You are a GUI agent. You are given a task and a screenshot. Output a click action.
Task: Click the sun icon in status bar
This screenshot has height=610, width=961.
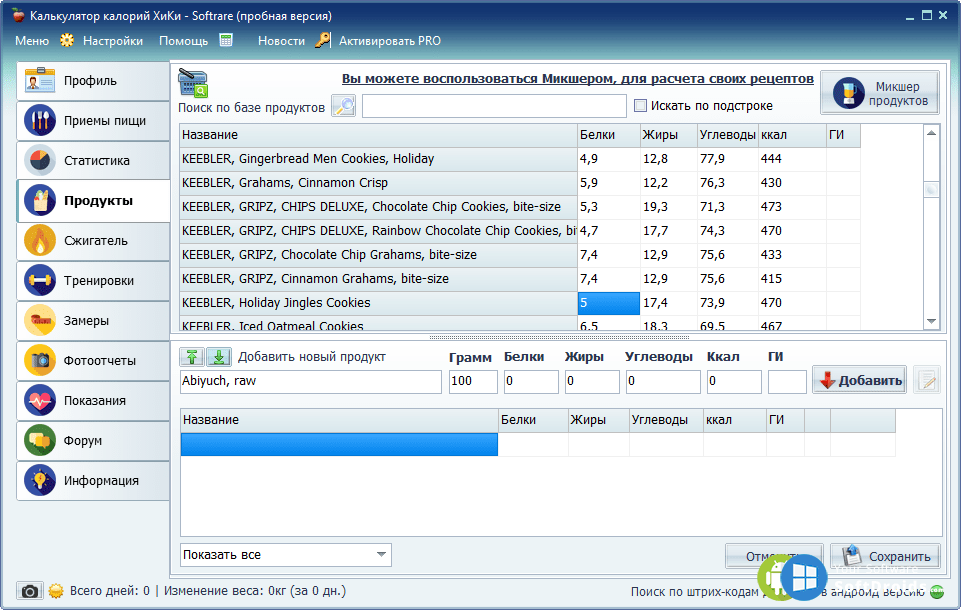tap(56, 591)
